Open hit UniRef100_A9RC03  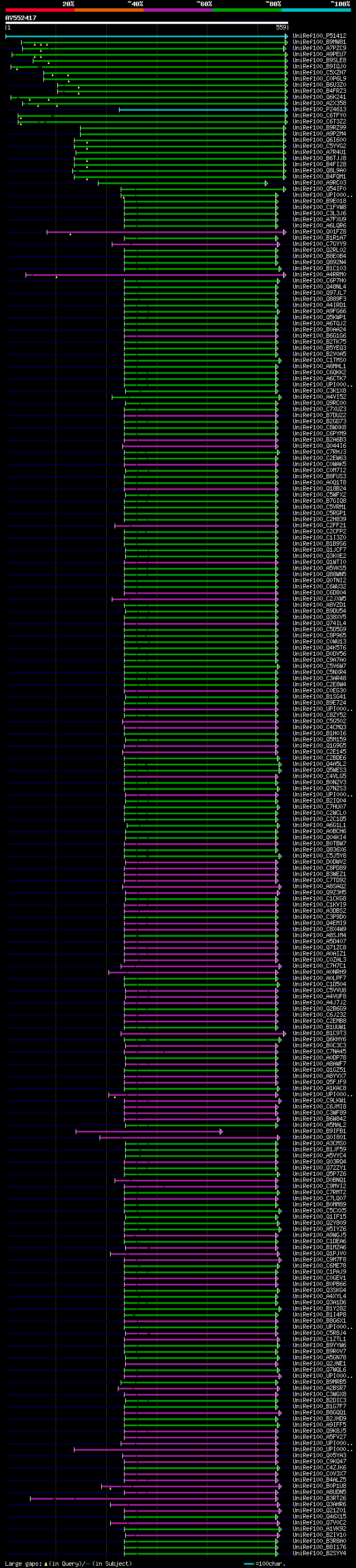(x=319, y=183)
